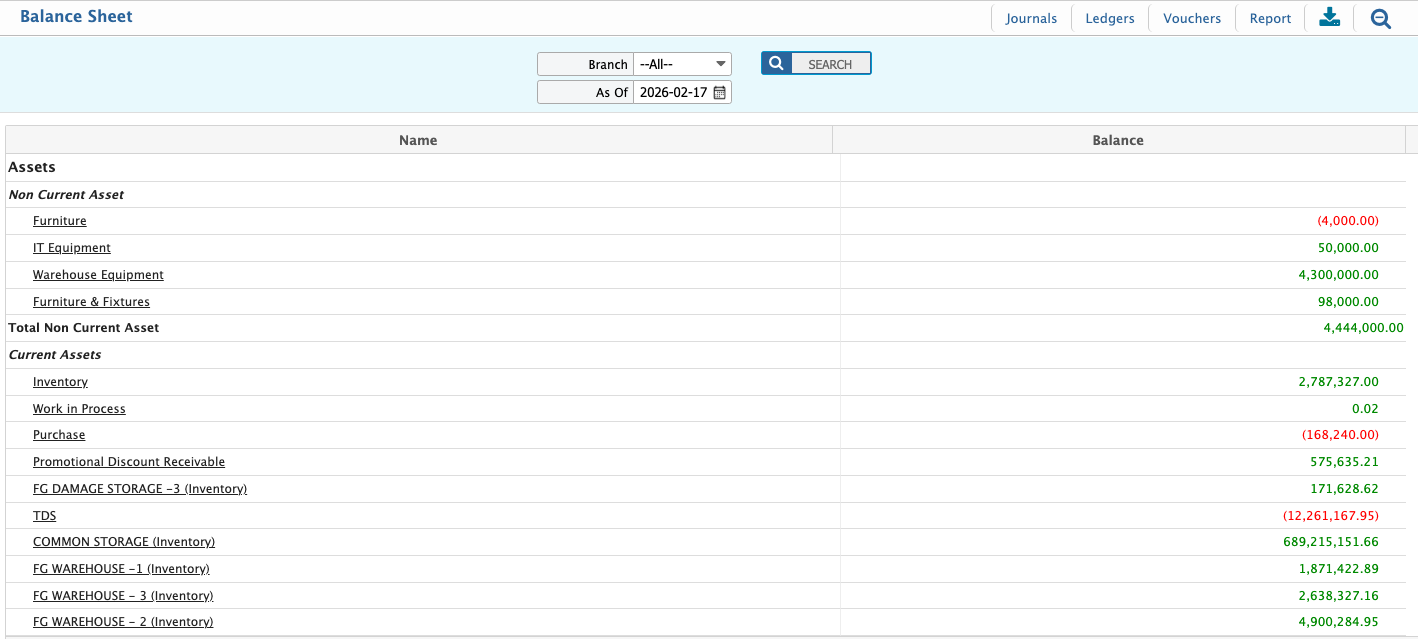Open the Ledgers tab

[1109, 17]
